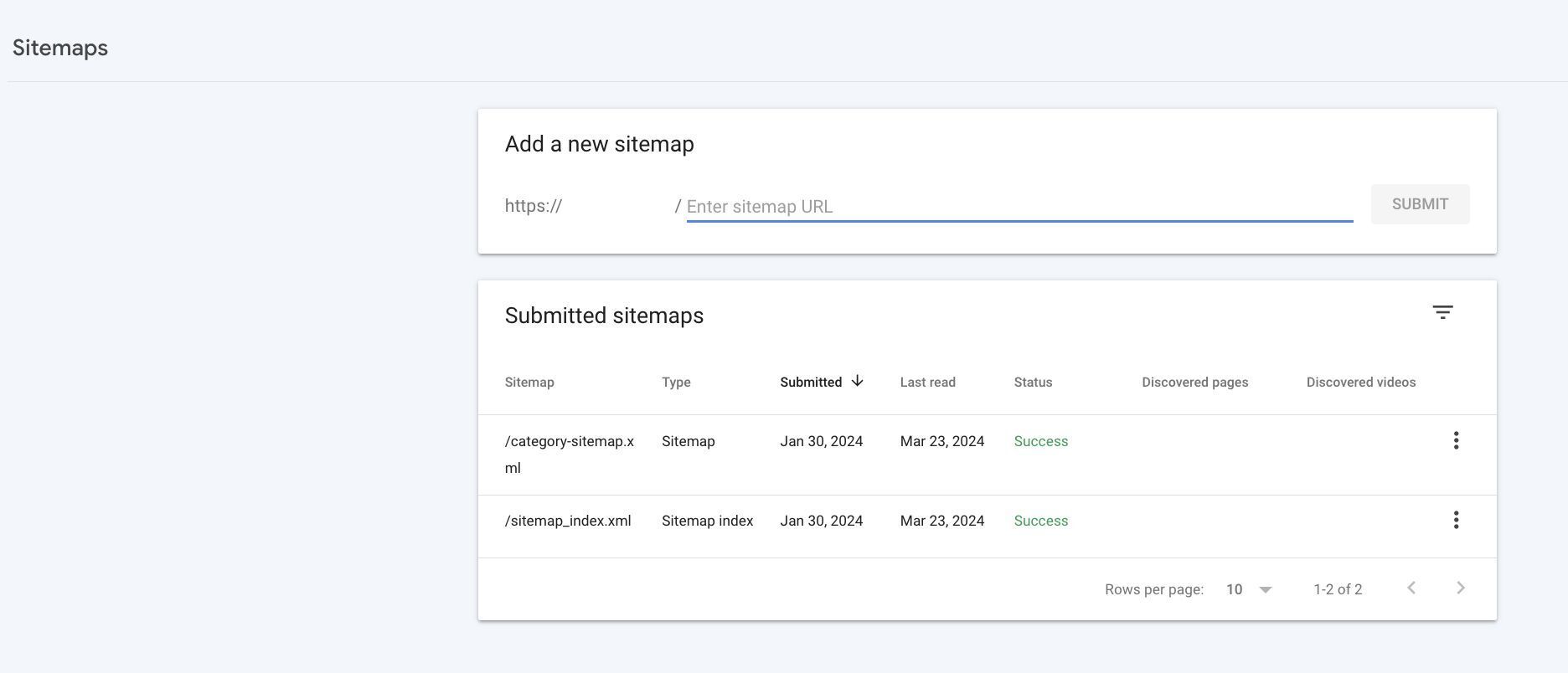Click the Status column header

pos(1033,383)
